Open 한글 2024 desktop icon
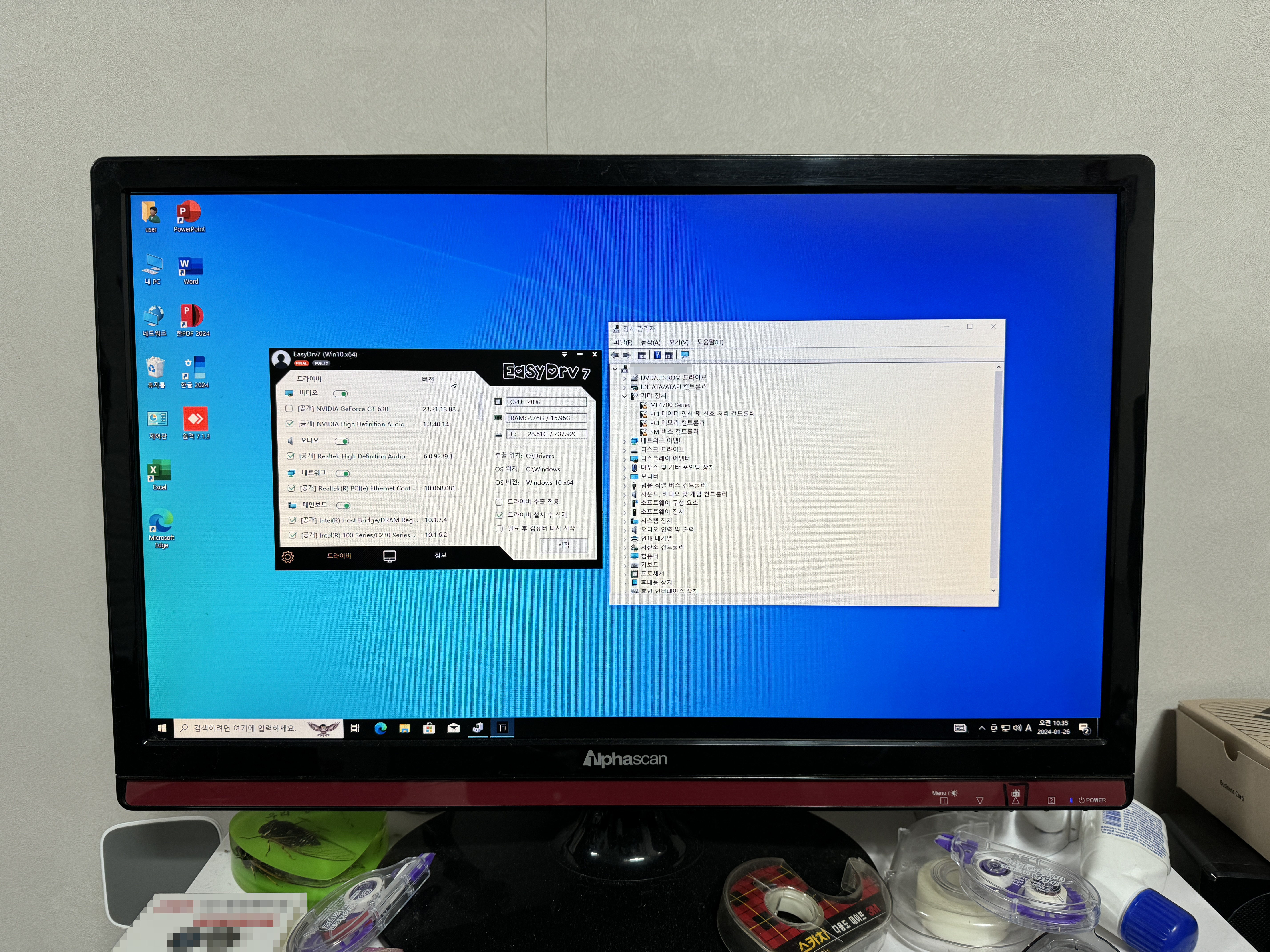This screenshot has height=952, width=1270. point(195,372)
